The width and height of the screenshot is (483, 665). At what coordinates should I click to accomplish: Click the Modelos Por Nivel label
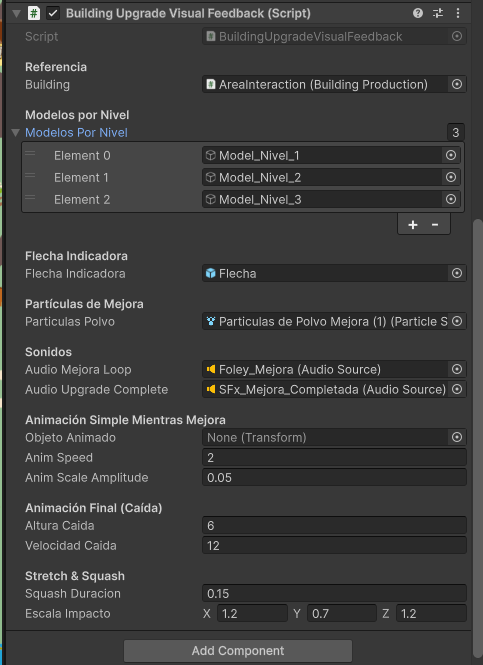coord(76,133)
